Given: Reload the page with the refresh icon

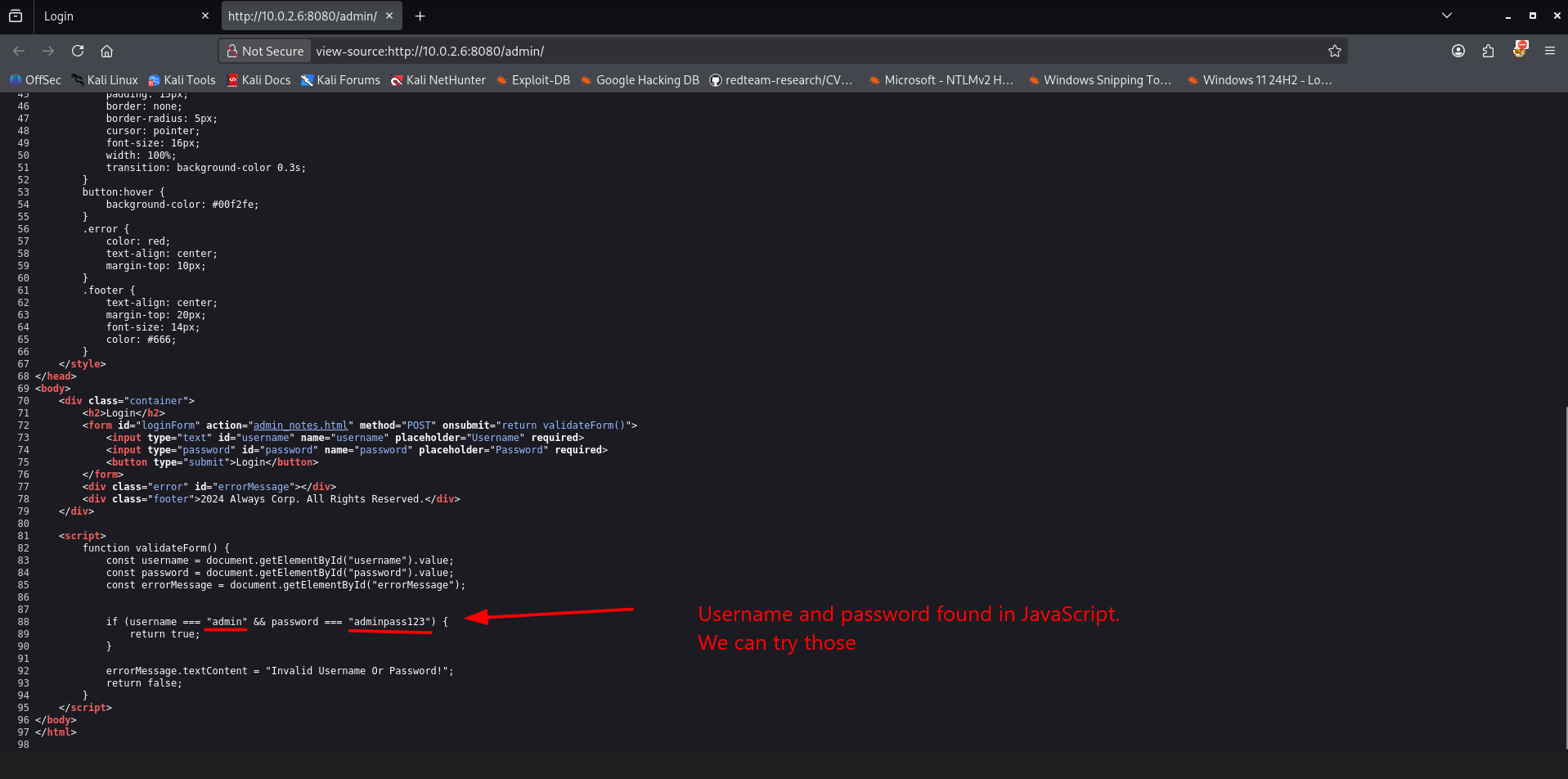Looking at the screenshot, I should [x=78, y=51].
